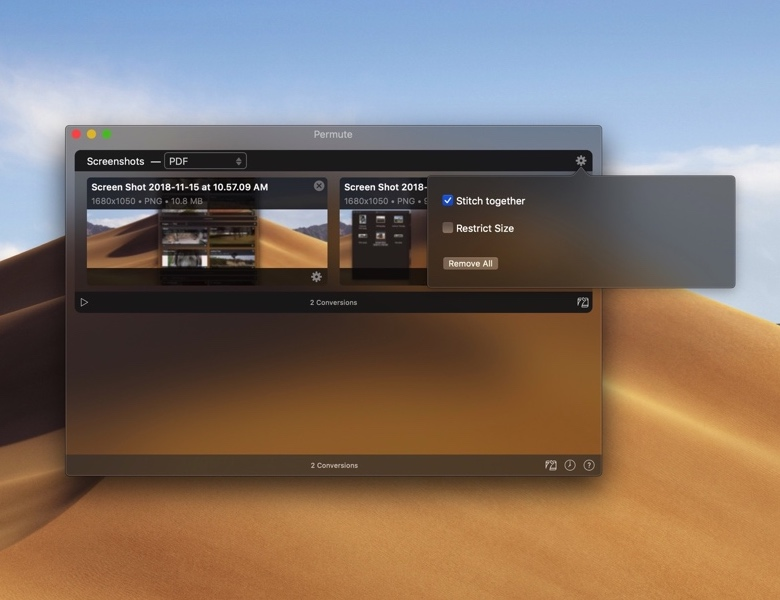
Task: Remove first screenshot with its X button
Action: [319, 186]
